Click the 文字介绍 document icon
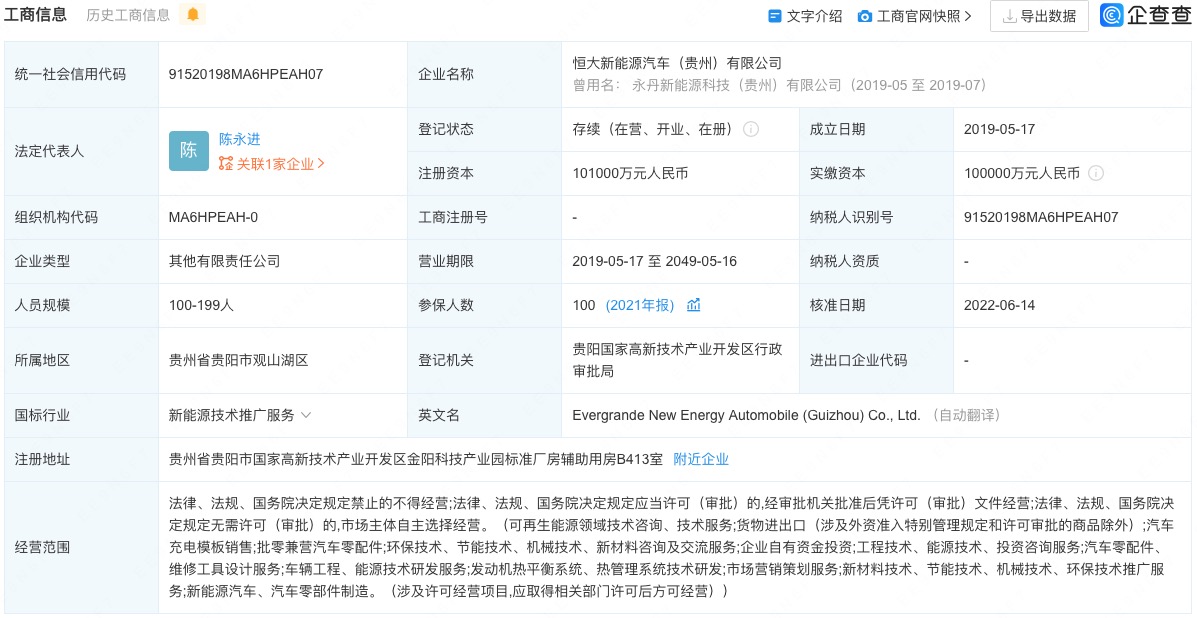 [x=774, y=16]
